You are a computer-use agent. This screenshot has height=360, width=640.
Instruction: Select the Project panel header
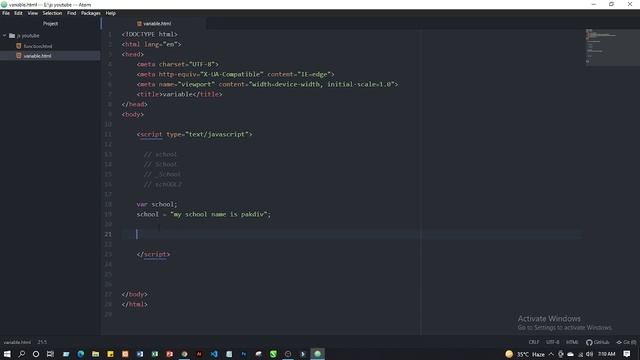51,24
